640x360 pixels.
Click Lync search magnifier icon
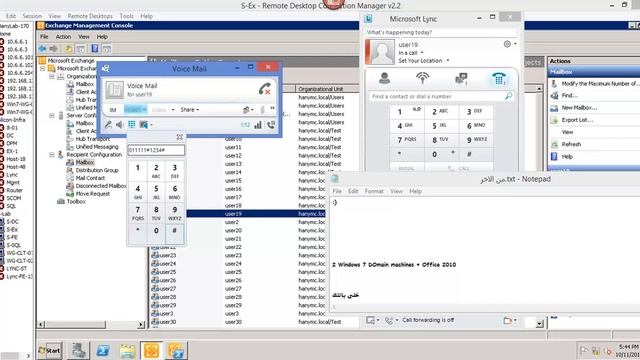[x=508, y=96]
